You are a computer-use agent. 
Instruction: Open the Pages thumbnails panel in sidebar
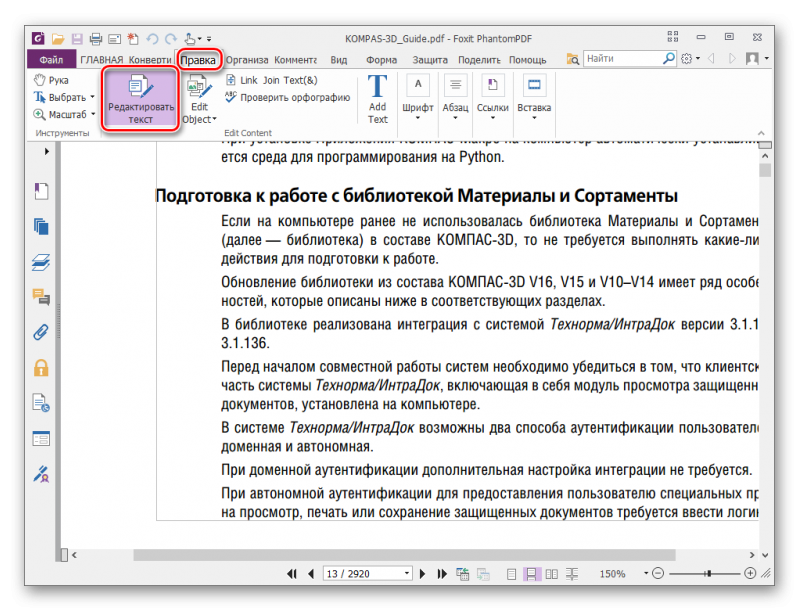point(41,226)
